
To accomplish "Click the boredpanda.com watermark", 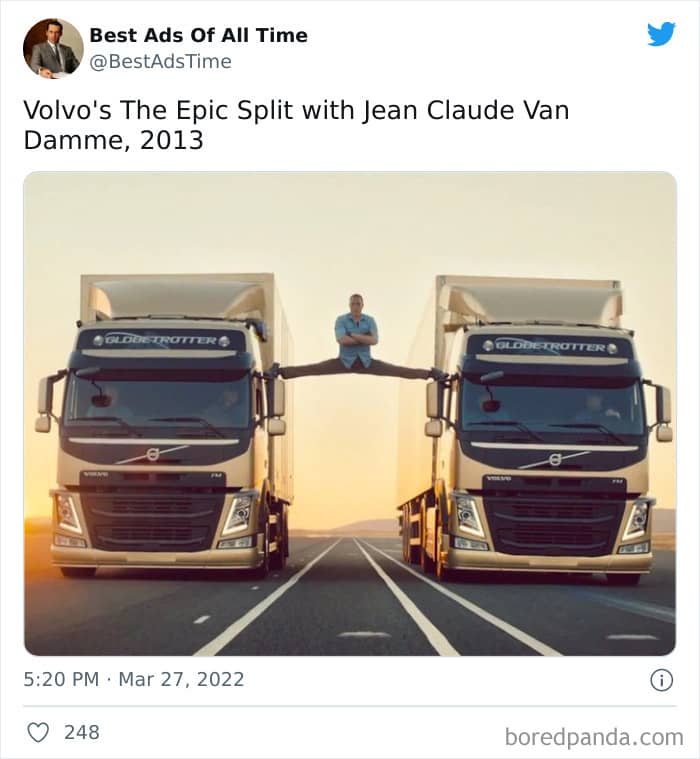I will tap(594, 737).
